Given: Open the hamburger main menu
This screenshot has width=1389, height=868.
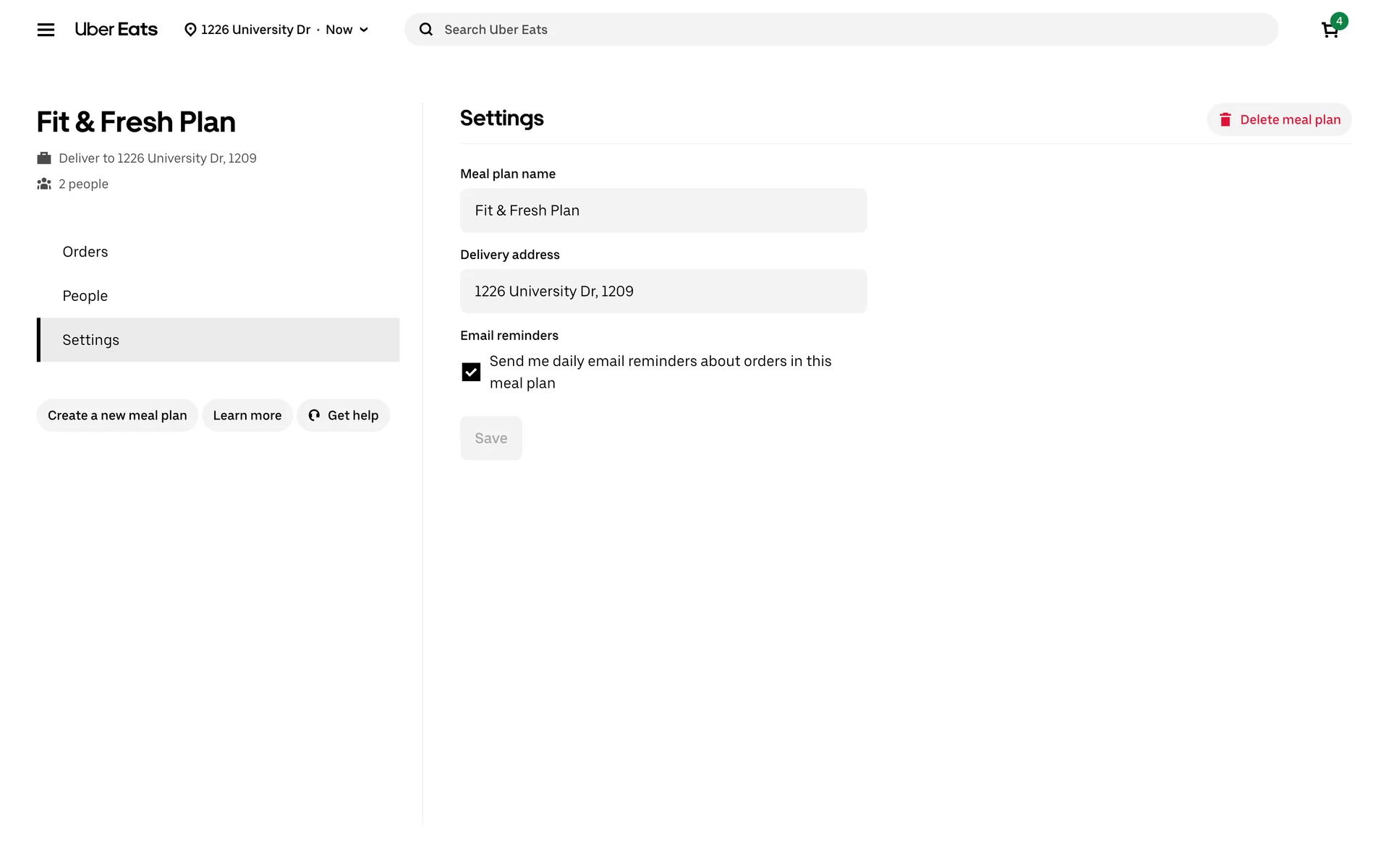Looking at the screenshot, I should (x=46, y=30).
